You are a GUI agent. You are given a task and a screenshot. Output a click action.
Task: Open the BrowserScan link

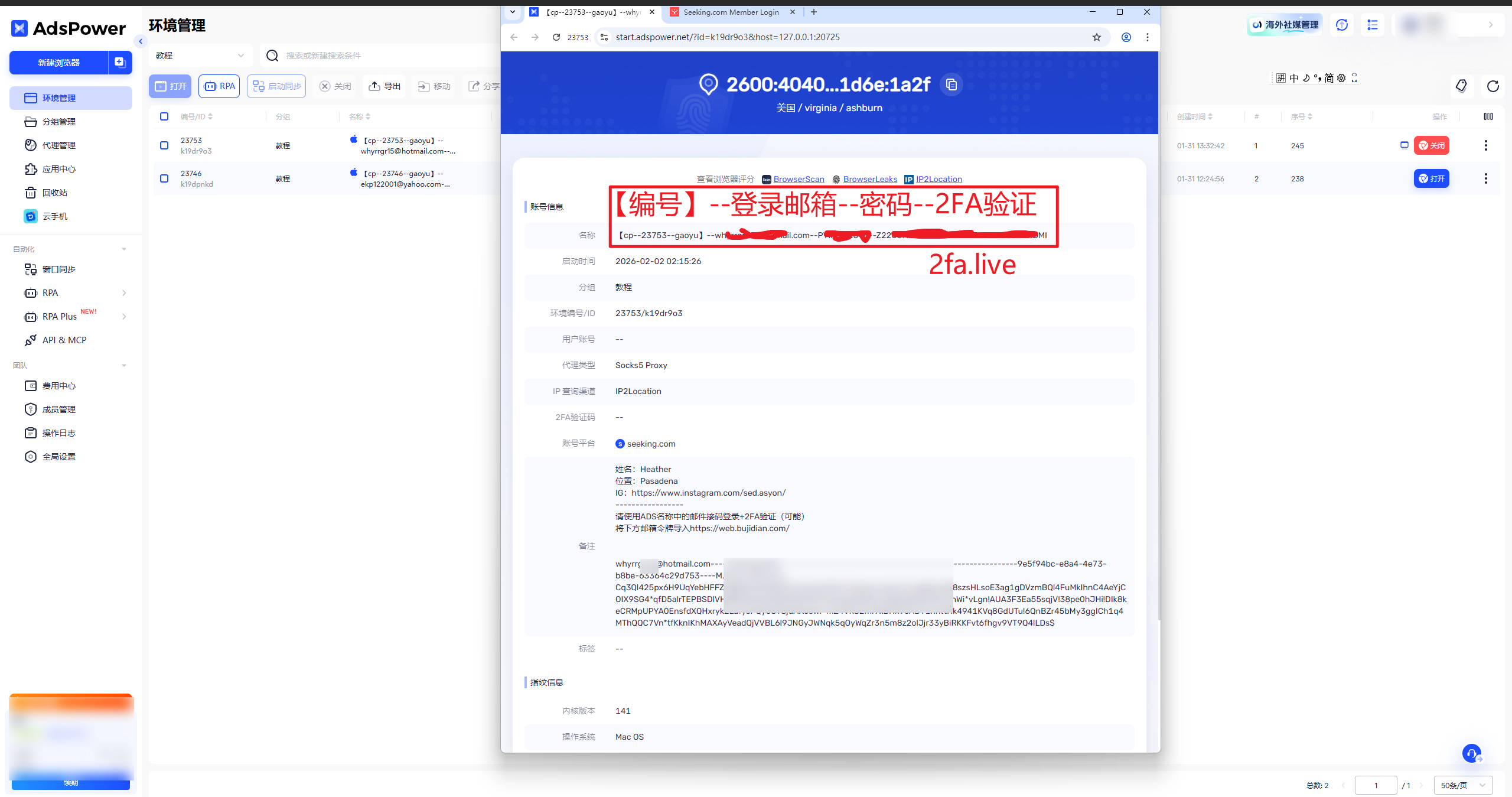coord(799,179)
